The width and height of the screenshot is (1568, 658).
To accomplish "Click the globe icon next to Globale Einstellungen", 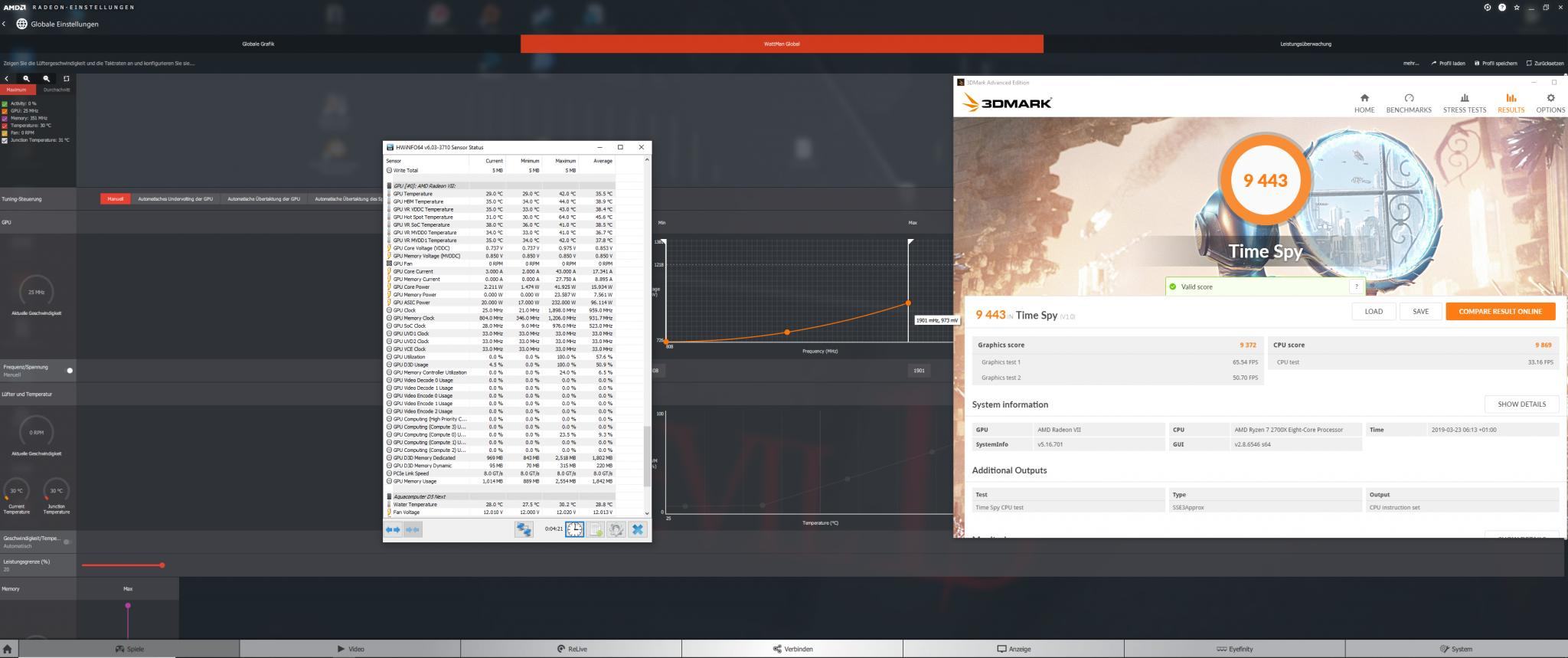I will click(21, 24).
